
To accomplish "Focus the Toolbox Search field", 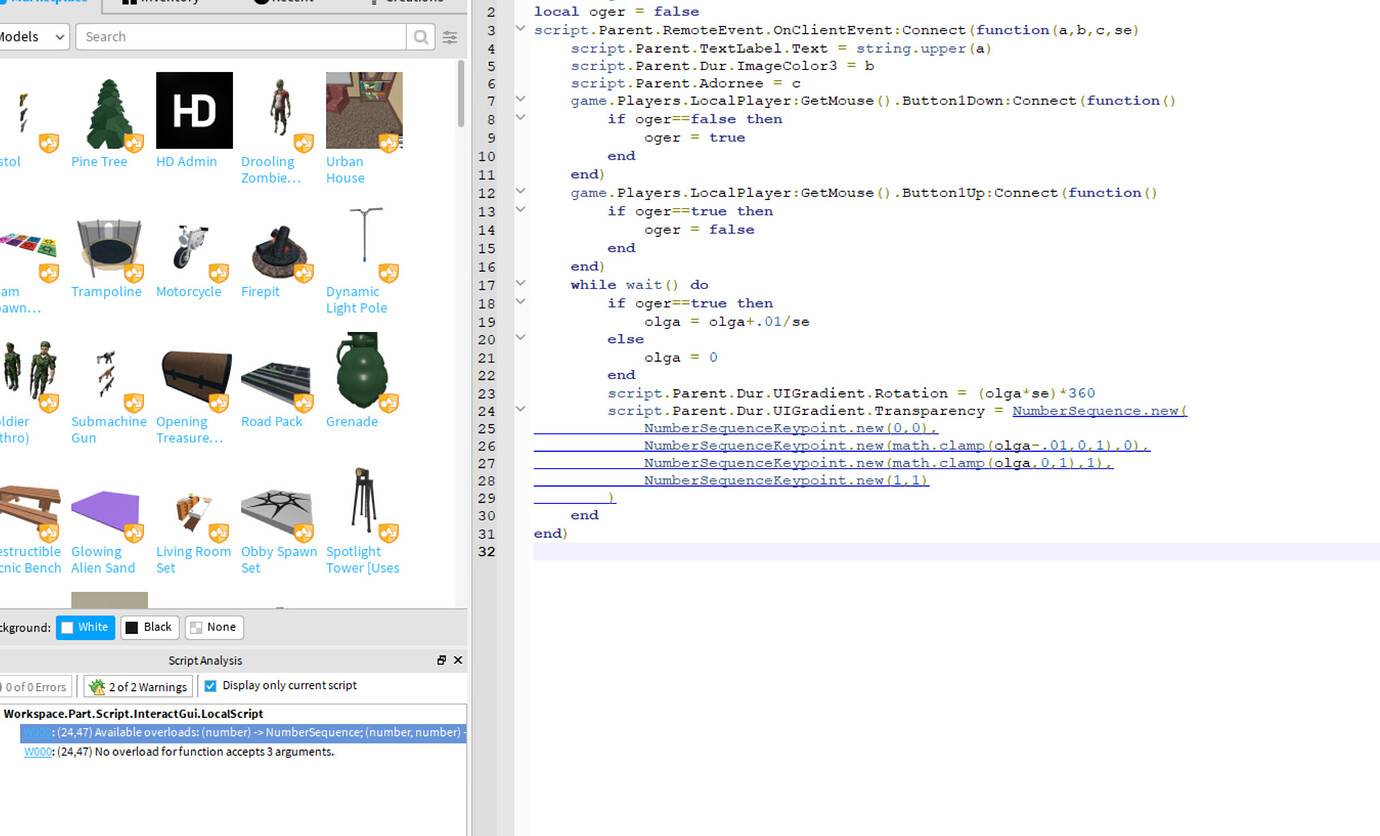I will click(241, 37).
